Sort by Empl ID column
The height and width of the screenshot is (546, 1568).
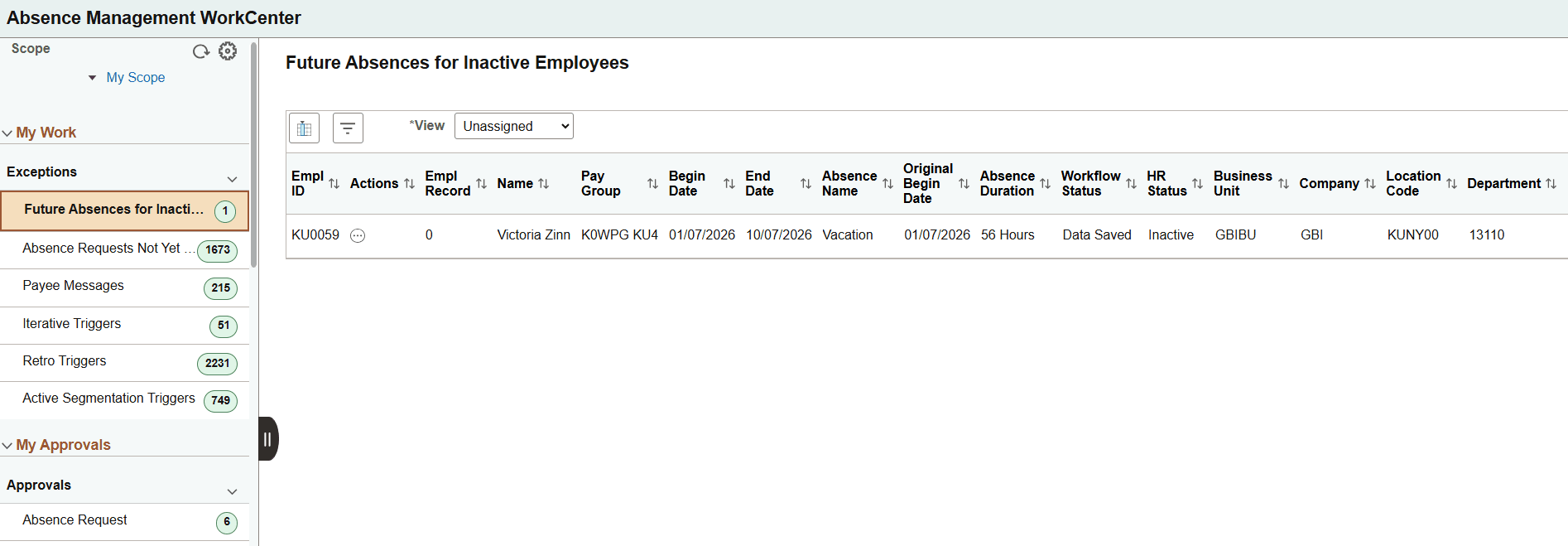pos(334,184)
